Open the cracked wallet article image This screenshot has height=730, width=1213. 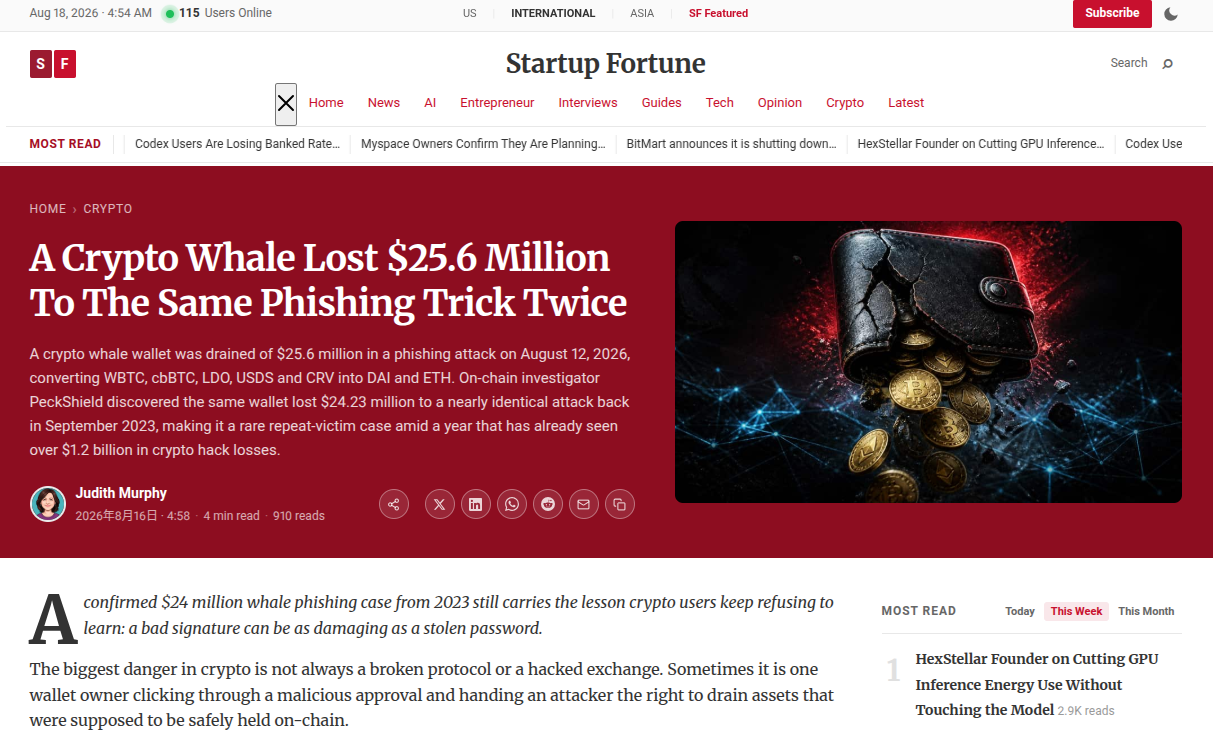[x=928, y=362]
